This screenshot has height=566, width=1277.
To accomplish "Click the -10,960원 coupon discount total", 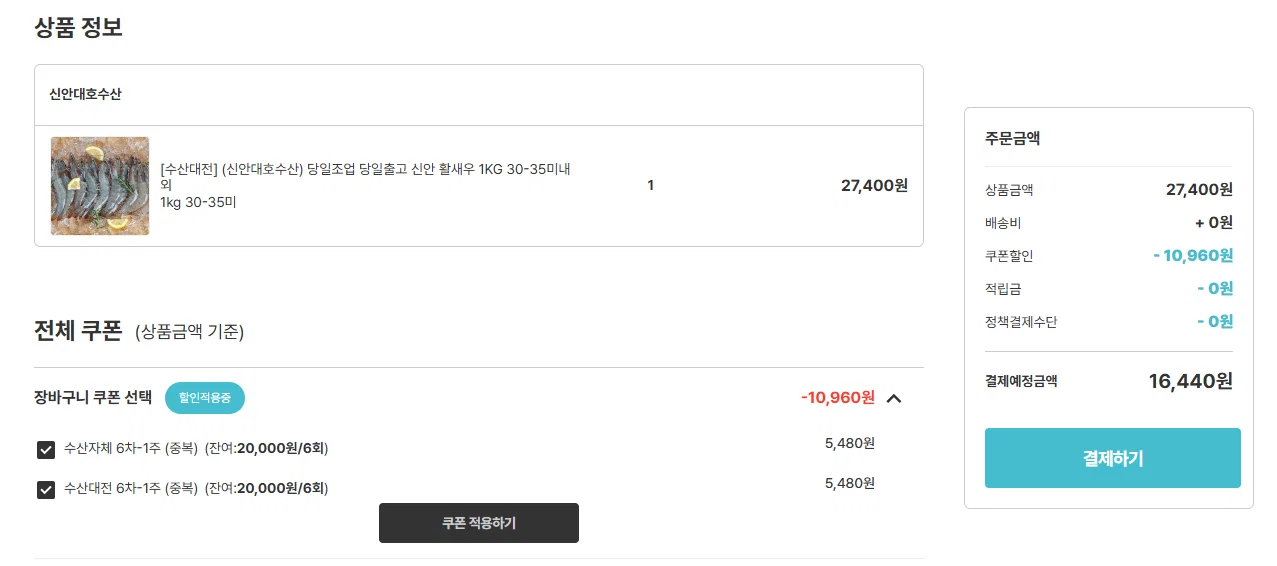I will coord(838,397).
